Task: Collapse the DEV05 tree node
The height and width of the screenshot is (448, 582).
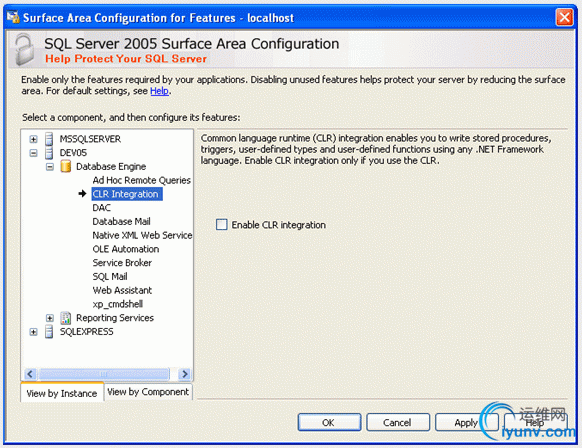Action: (33, 153)
